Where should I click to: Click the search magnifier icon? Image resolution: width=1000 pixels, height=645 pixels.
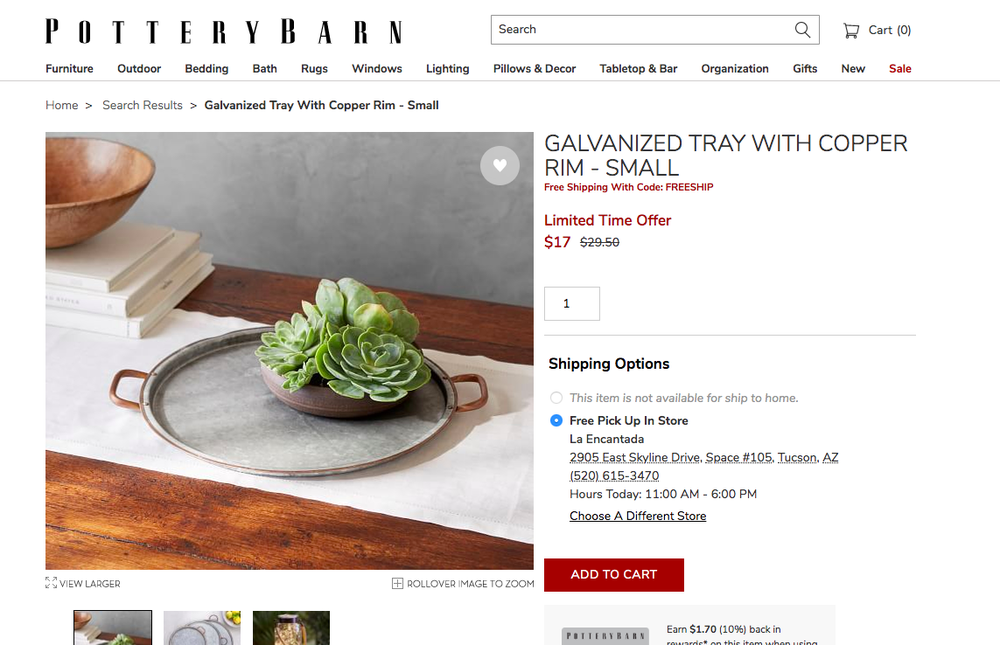tap(802, 30)
